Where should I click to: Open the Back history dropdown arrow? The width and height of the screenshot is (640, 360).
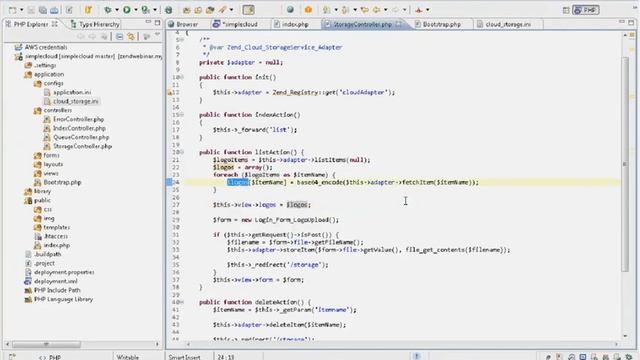pyautogui.click(x=385, y=10)
